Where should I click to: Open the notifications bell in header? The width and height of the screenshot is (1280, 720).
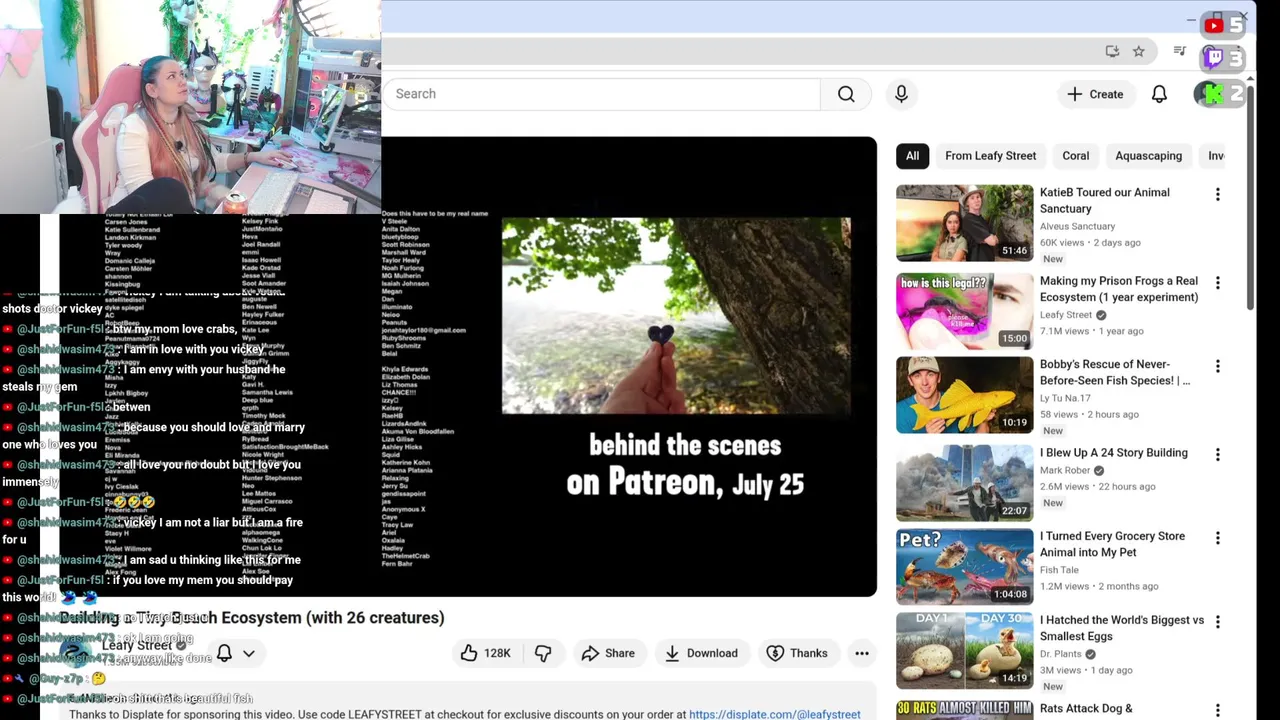[x=1159, y=94]
